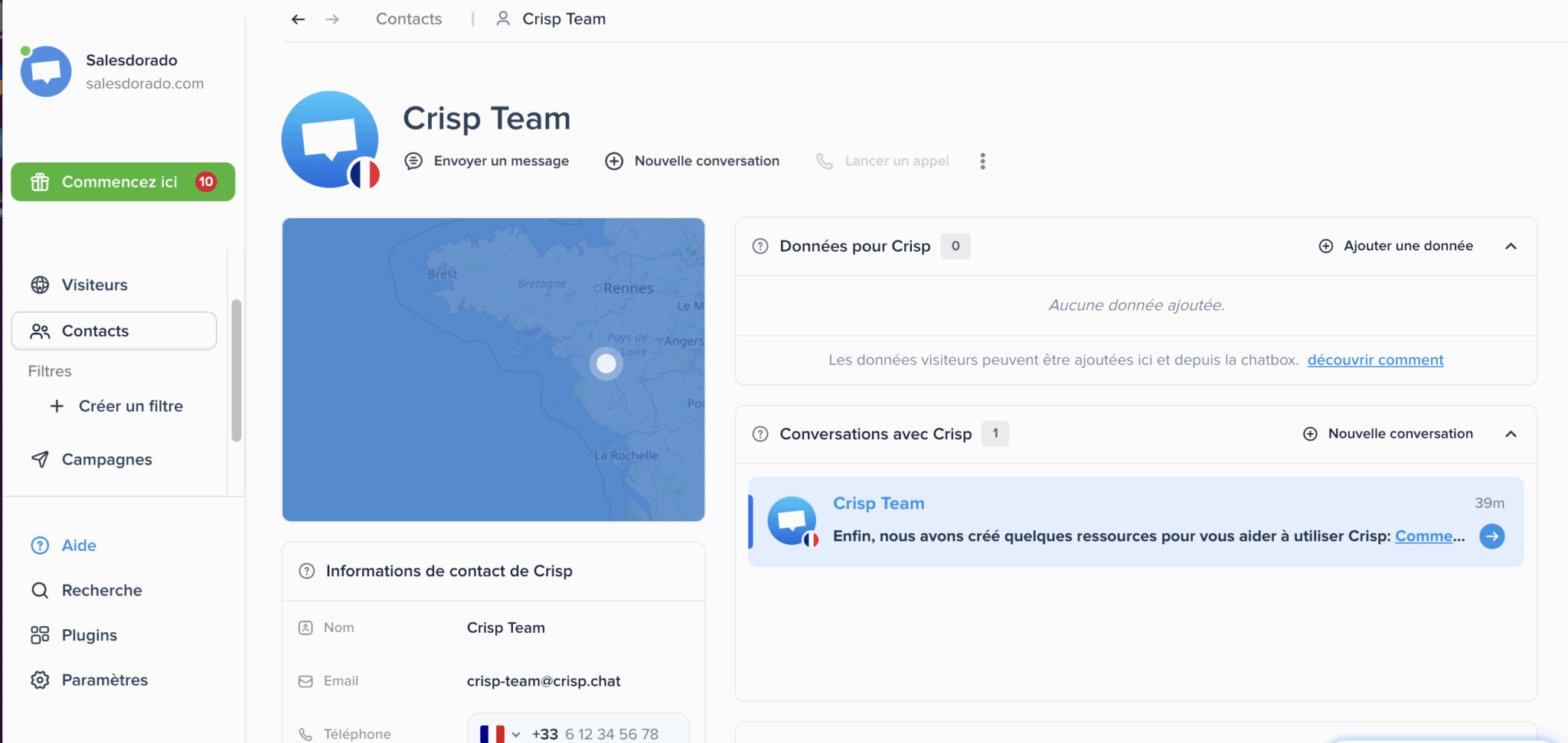Open the découvrir comment link
This screenshot has width=1568, height=743.
tap(1375, 360)
